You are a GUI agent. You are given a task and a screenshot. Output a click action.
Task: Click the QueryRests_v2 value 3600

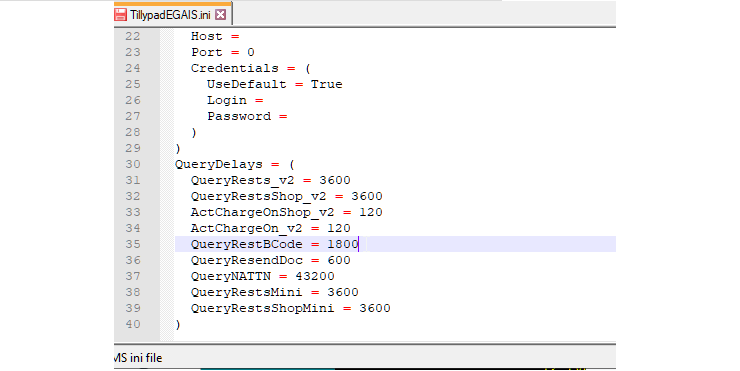335,180
